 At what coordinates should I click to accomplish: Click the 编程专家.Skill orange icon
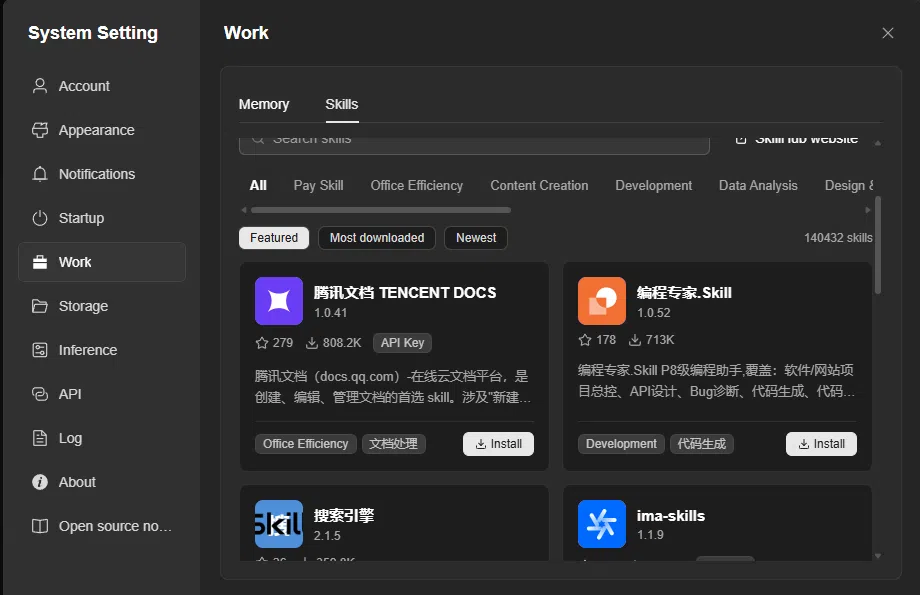point(602,300)
